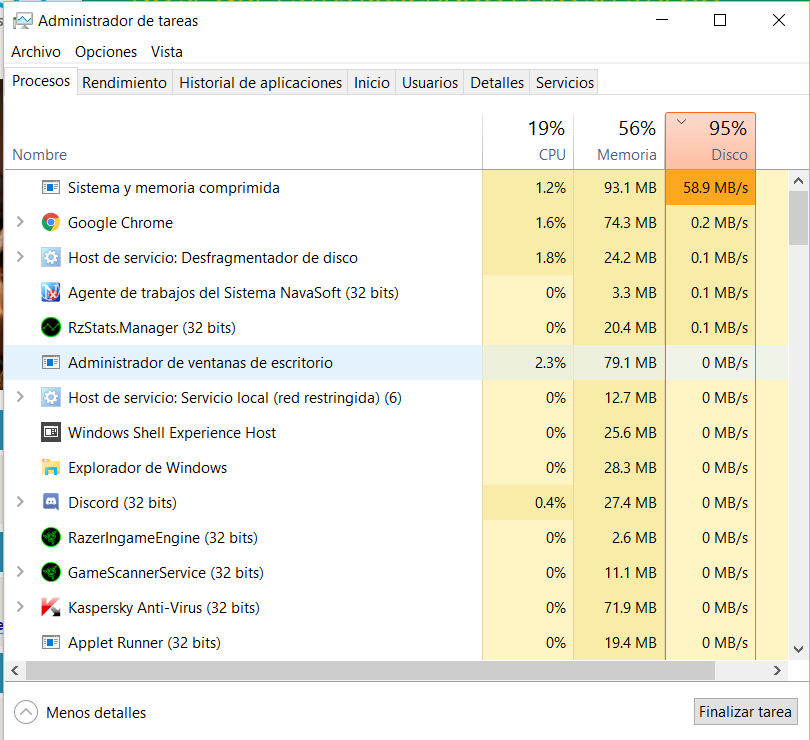
Task: Switch to the Rendimiento tab
Action: (x=124, y=83)
